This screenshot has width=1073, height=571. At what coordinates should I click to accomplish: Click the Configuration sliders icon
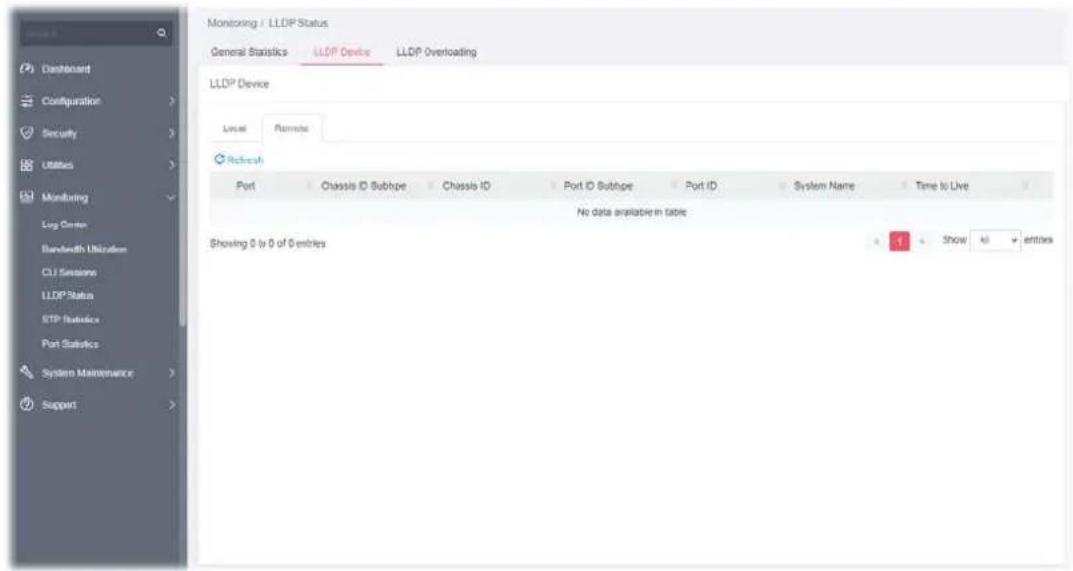pyautogui.click(x=27, y=101)
